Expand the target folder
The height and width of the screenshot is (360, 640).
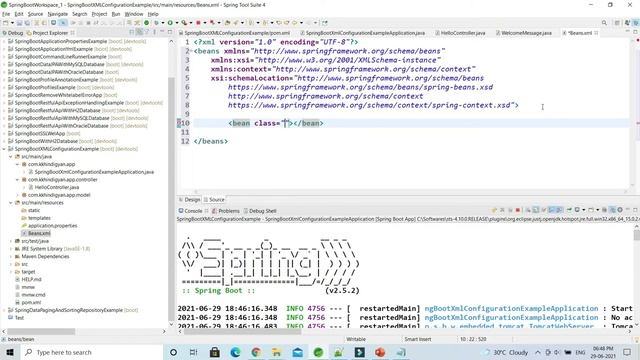point(11,272)
